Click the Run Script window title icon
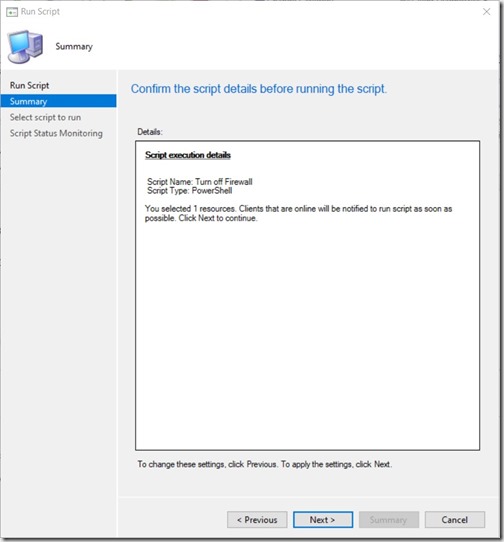504x542 pixels. coord(12,12)
